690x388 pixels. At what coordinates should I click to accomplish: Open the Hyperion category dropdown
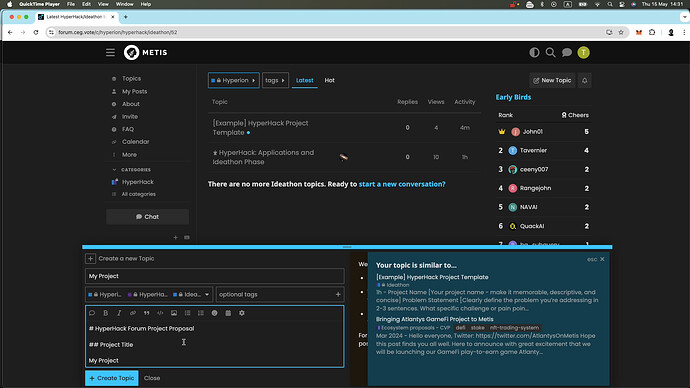tap(234, 81)
